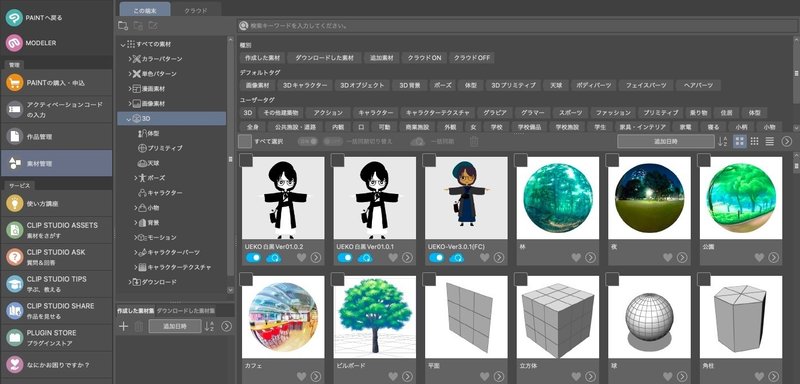Select 素材管理 in the sidebar
Image resolution: width=800 pixels, height=384 pixels.
point(56,163)
